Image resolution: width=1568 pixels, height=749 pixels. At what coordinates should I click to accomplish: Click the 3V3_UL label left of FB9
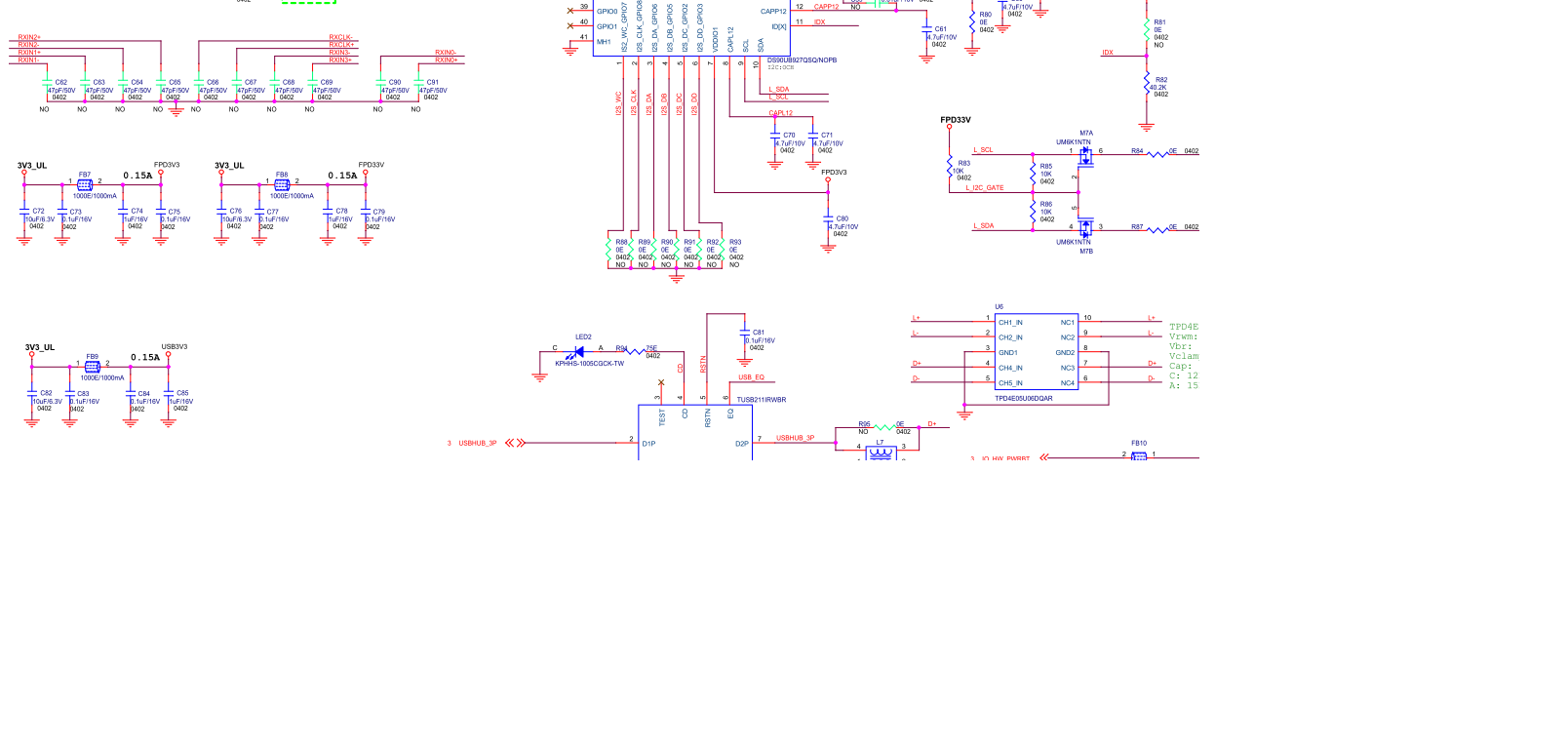(40, 347)
